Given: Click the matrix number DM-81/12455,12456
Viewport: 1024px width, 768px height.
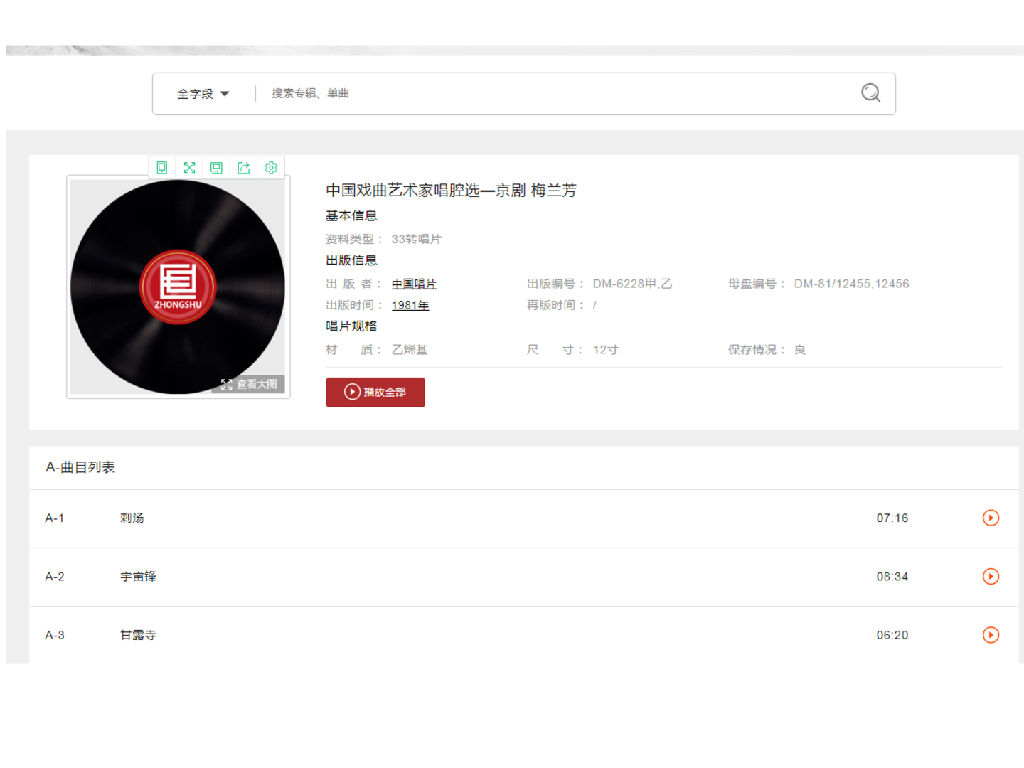Looking at the screenshot, I should (x=852, y=283).
